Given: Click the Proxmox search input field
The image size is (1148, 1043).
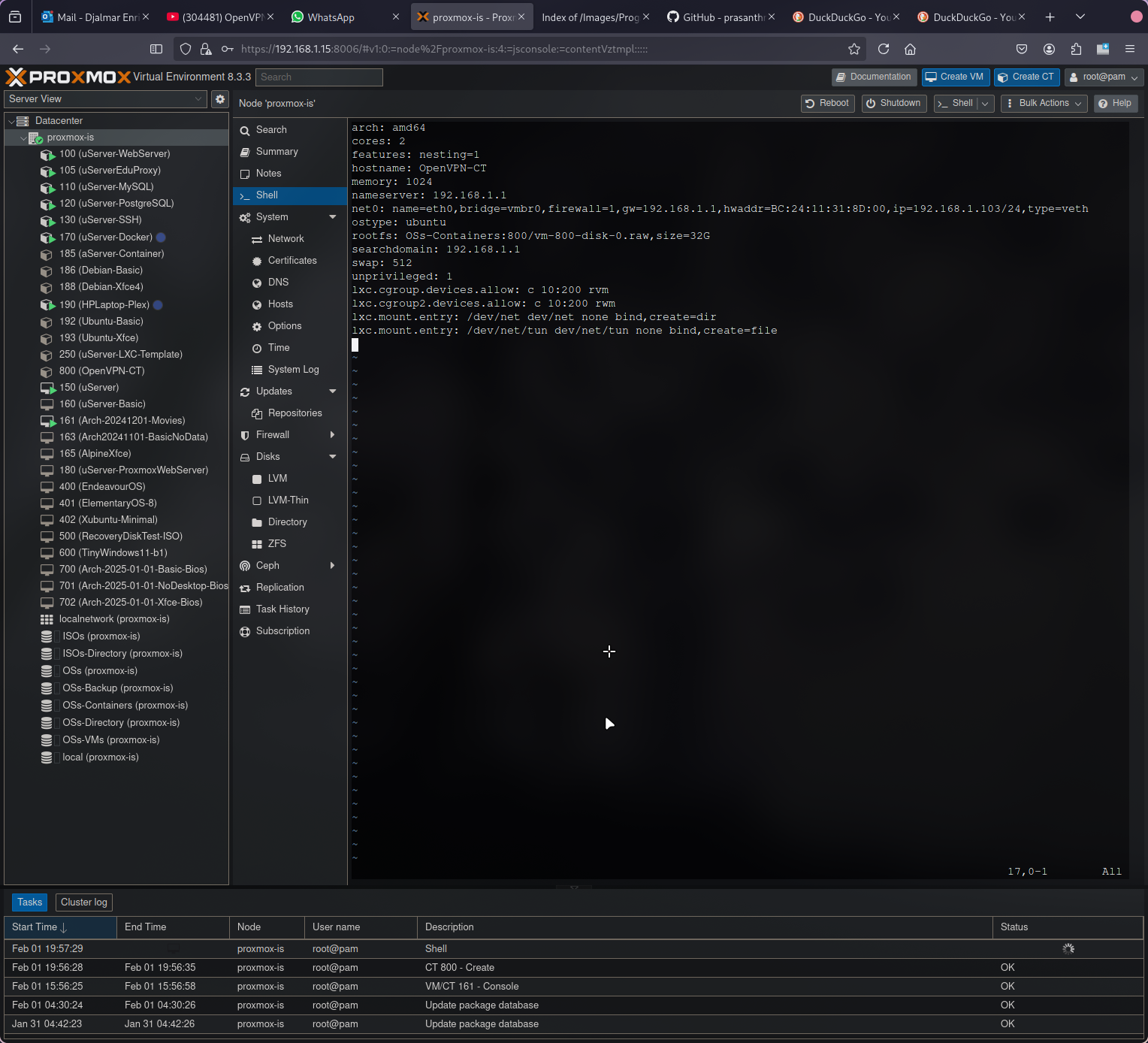Looking at the screenshot, I should (319, 77).
